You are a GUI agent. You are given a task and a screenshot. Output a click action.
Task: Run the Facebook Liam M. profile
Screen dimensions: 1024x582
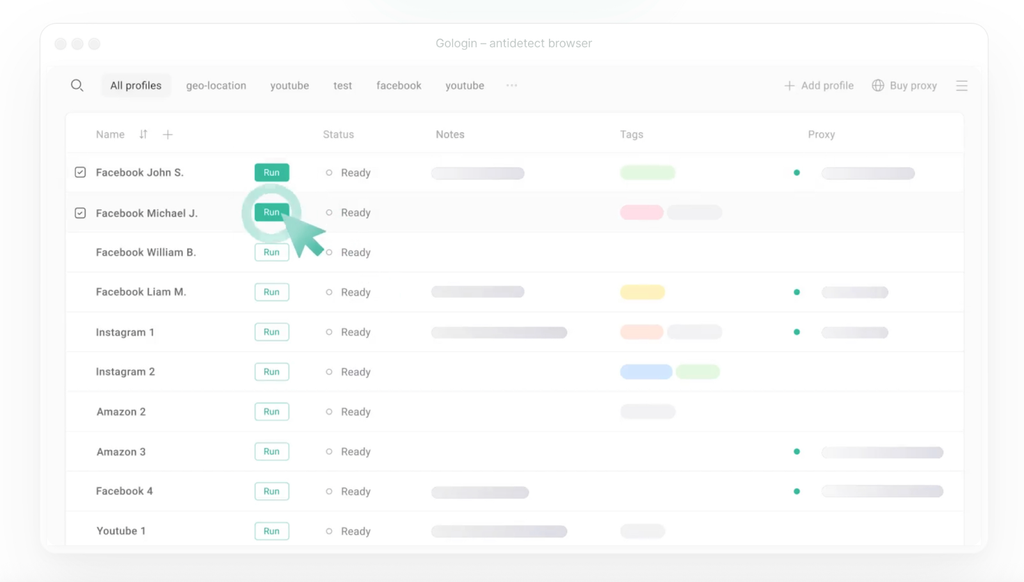click(x=272, y=292)
